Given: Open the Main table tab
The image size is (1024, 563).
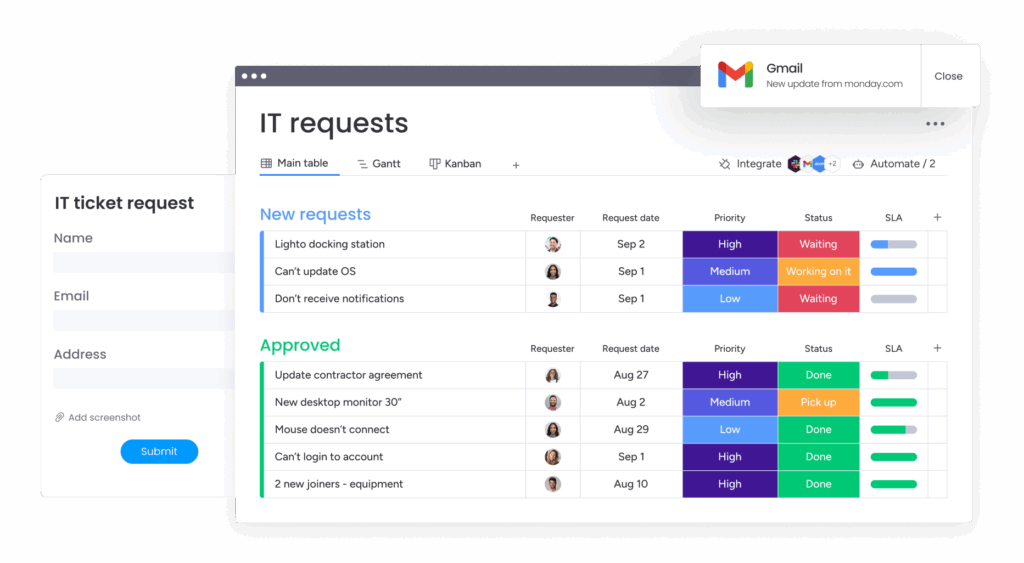Looking at the screenshot, I should pyautogui.click(x=294, y=163).
